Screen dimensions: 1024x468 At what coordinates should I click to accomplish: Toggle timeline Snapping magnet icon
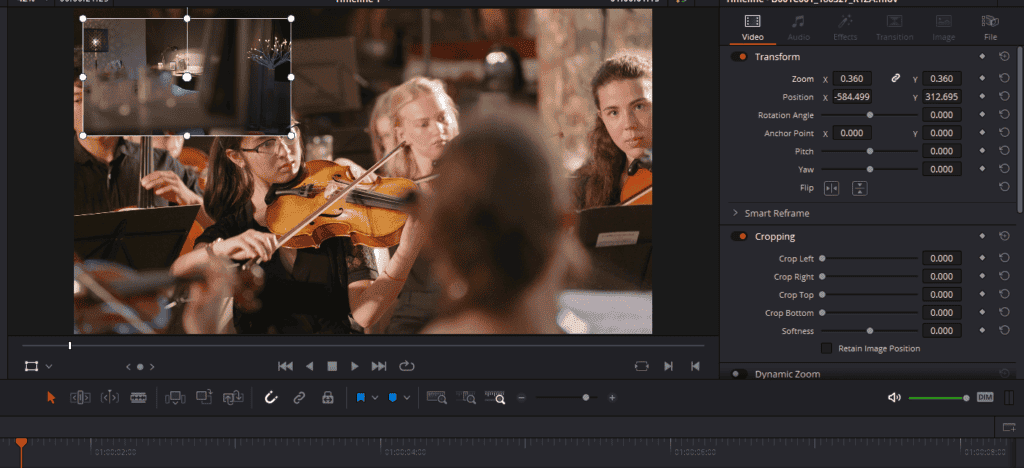click(271, 398)
